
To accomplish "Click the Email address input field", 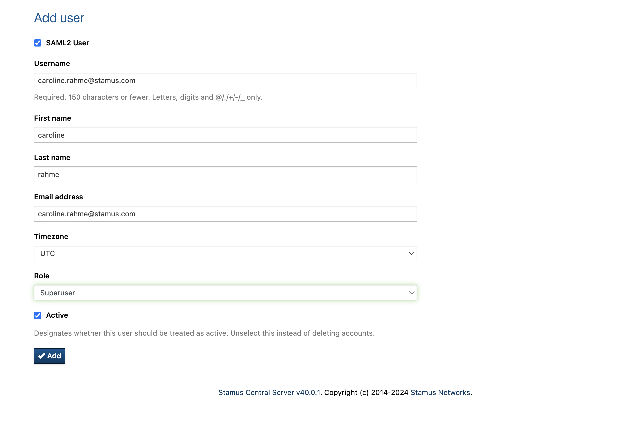I will (x=225, y=213).
